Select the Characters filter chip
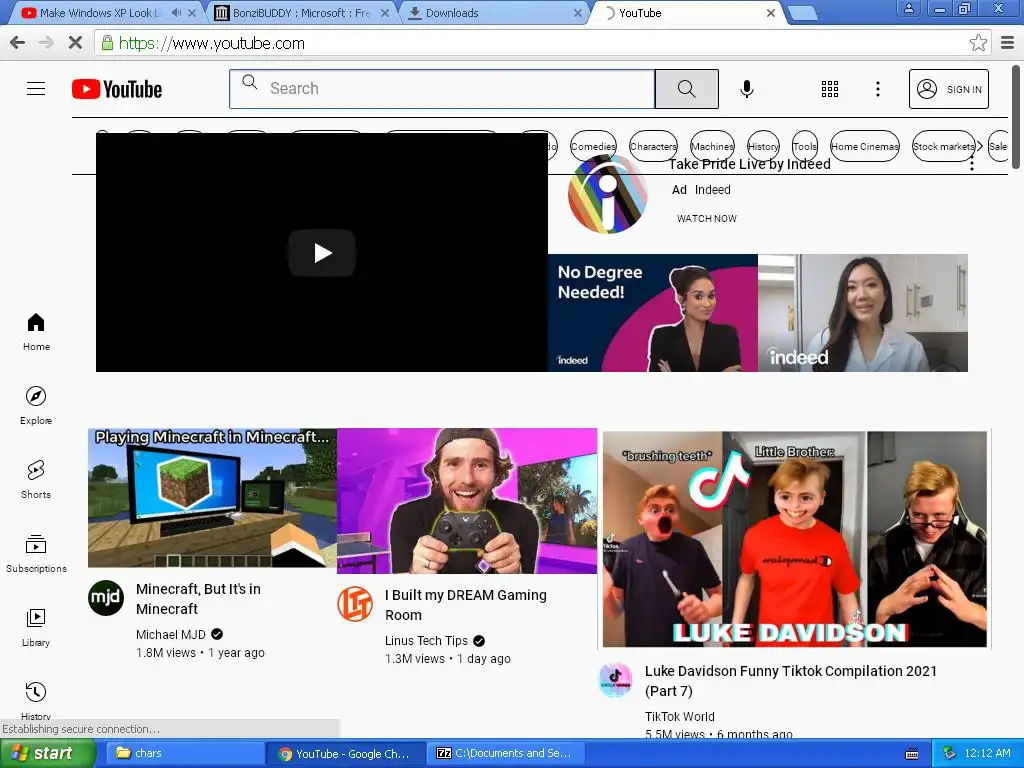 pos(653,146)
